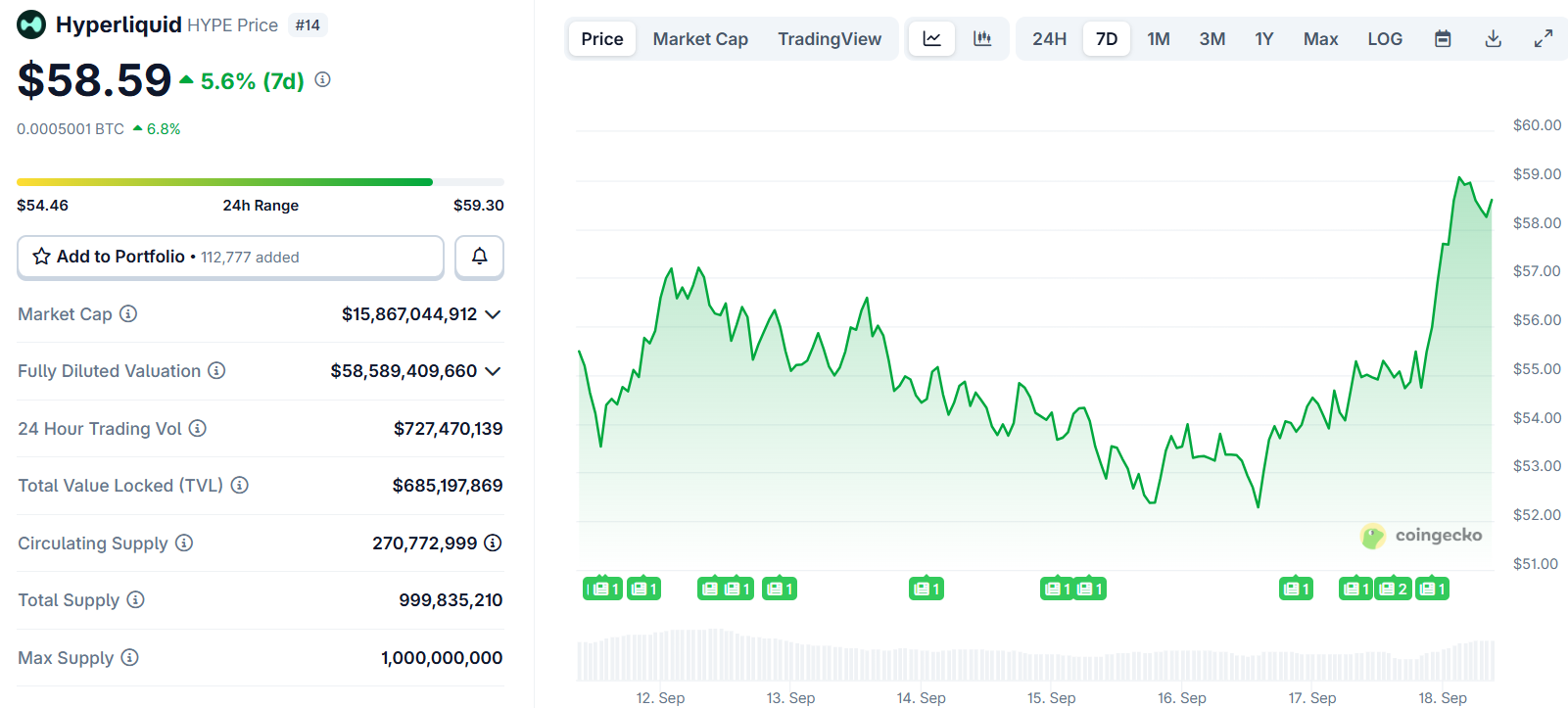Viewport: 1568px width, 708px height.
Task: Click the 15. Sep axis label
Action: 1051,697
